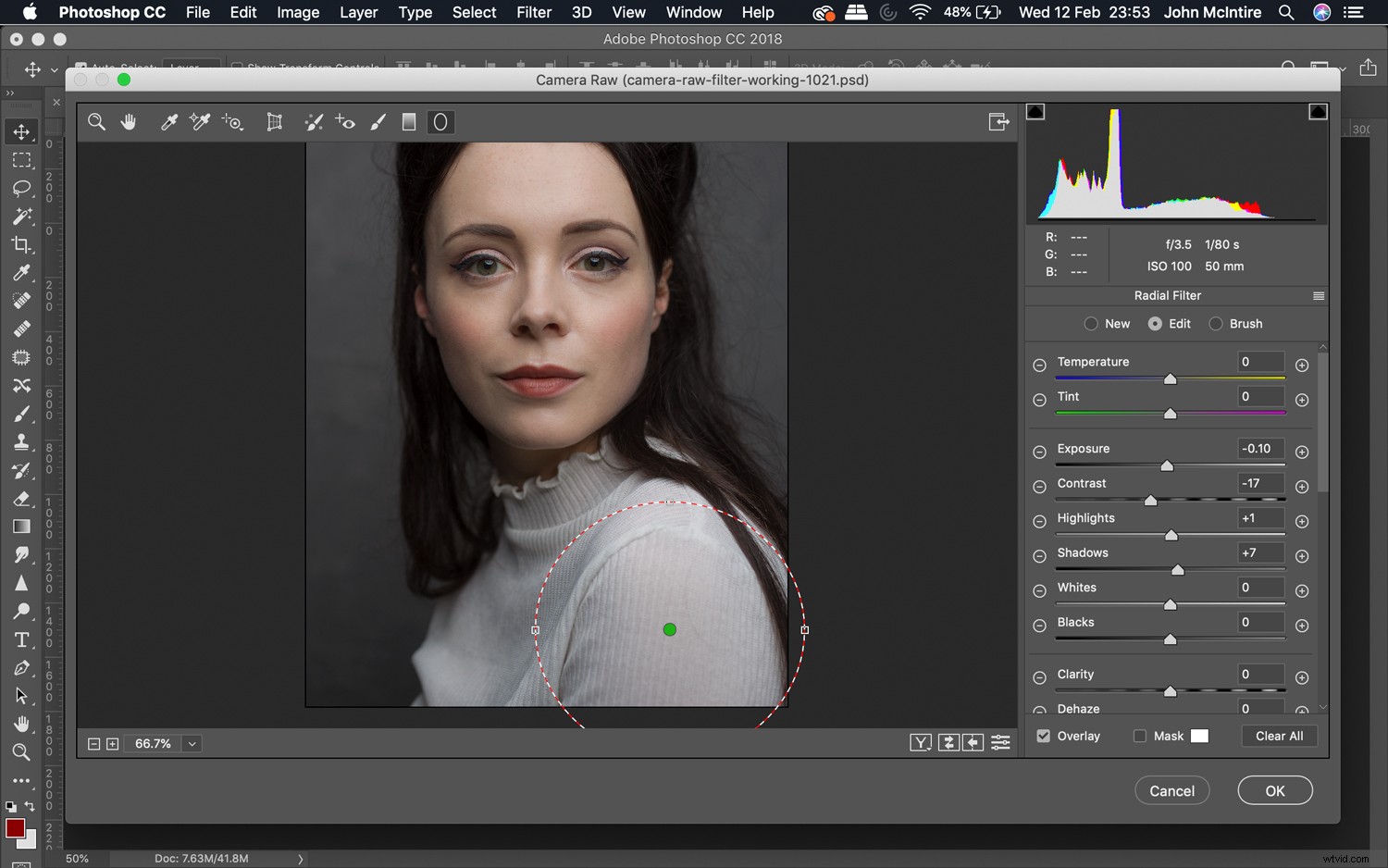
Task: Select the Hand tool
Action: 129,121
